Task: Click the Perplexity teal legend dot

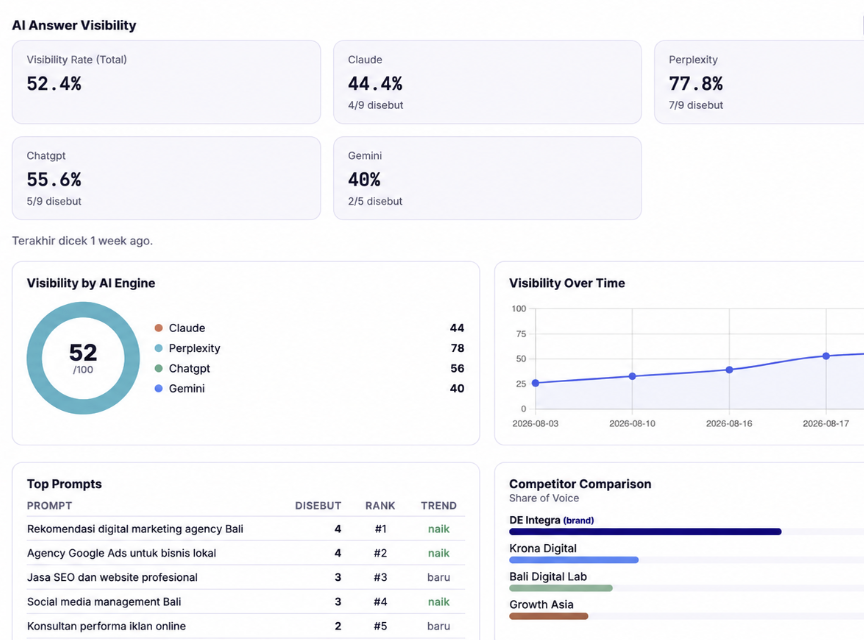Action: (x=159, y=348)
